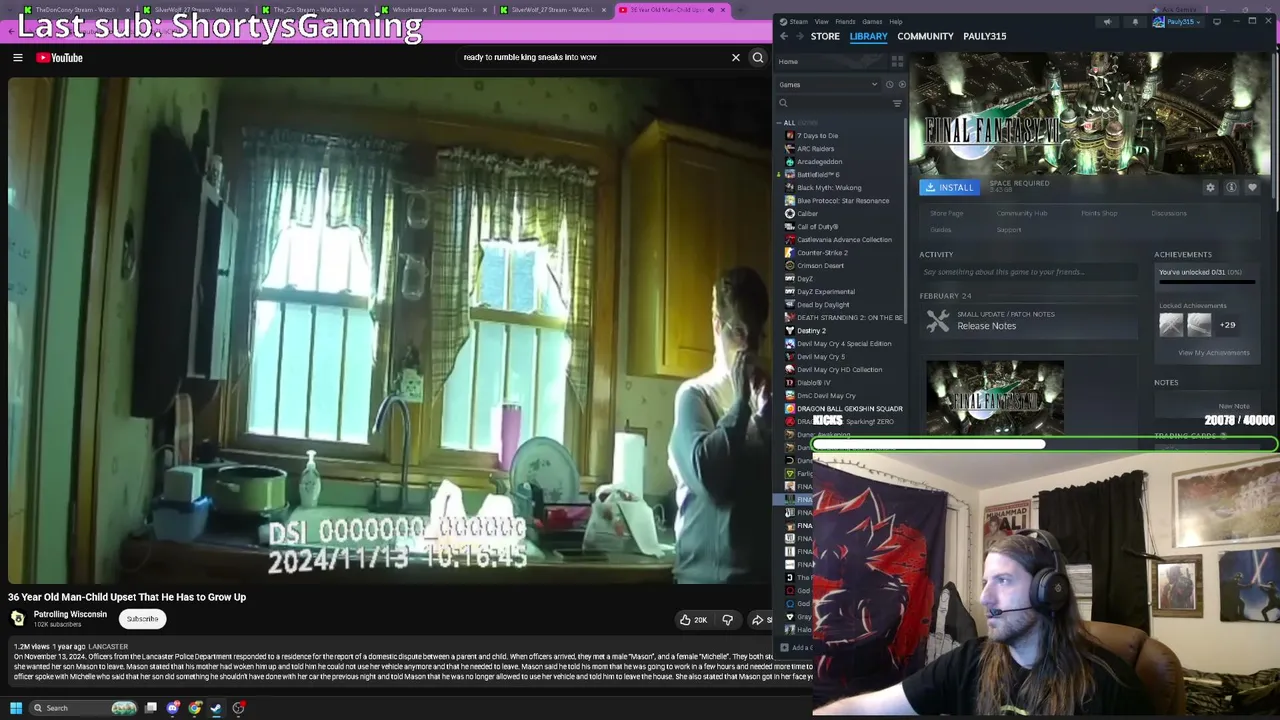Run the YouTube search magnifier button

pyautogui.click(x=758, y=58)
